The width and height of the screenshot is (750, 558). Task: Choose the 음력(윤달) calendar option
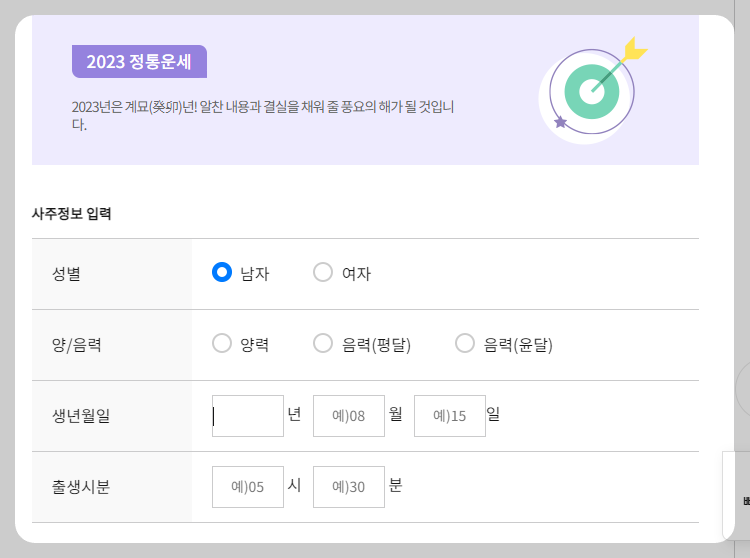click(x=465, y=343)
